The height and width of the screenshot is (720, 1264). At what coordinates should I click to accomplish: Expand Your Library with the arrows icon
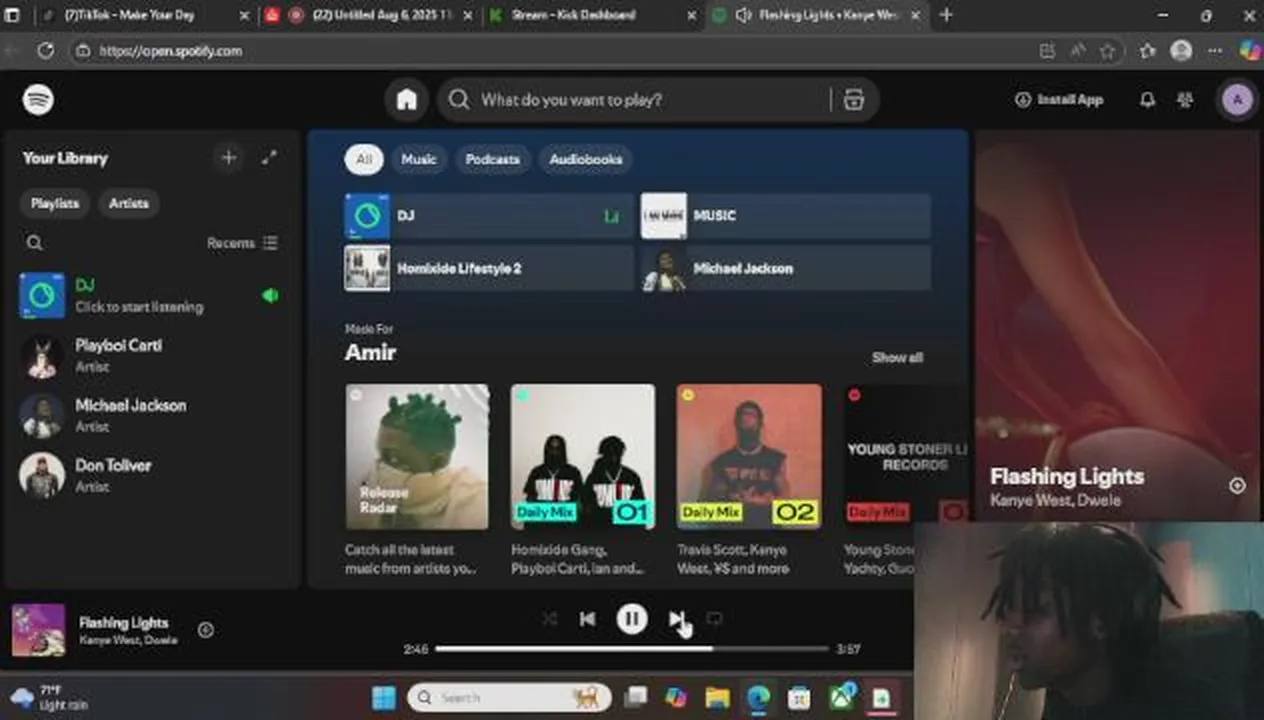coord(269,158)
